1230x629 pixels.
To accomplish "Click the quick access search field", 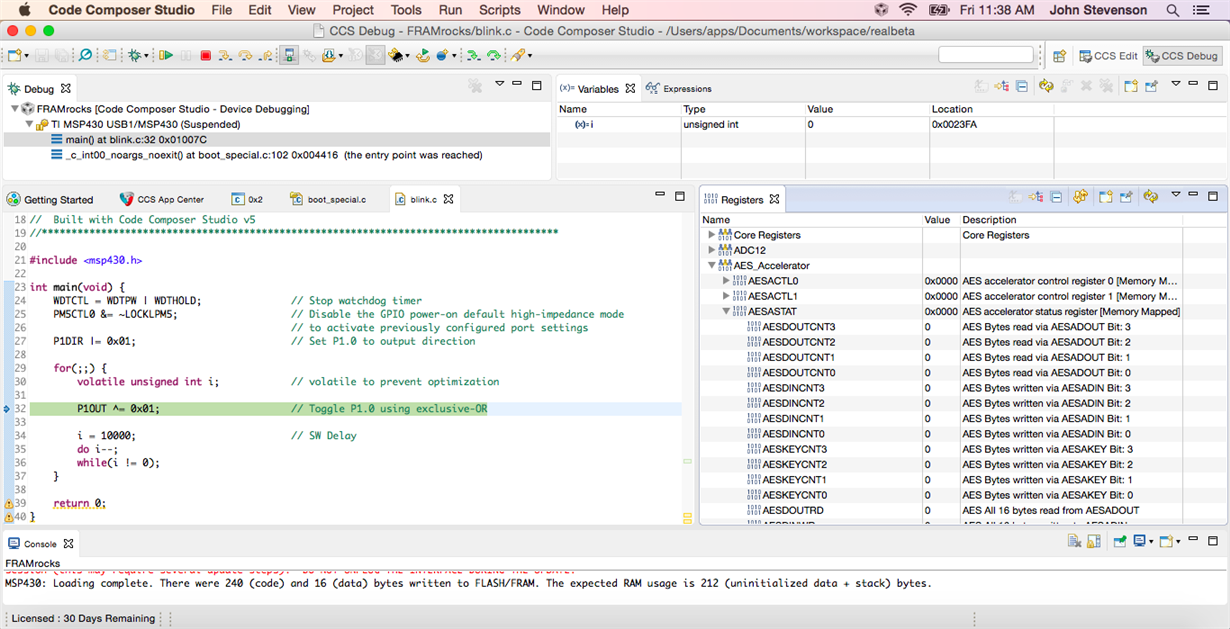I will tap(985, 55).
